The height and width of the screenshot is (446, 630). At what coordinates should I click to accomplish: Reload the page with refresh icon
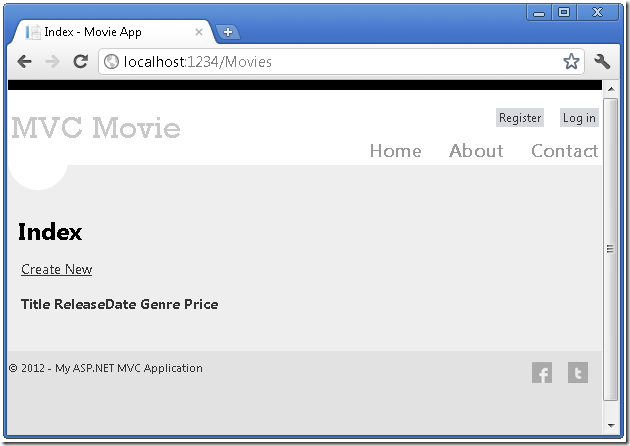[81, 62]
